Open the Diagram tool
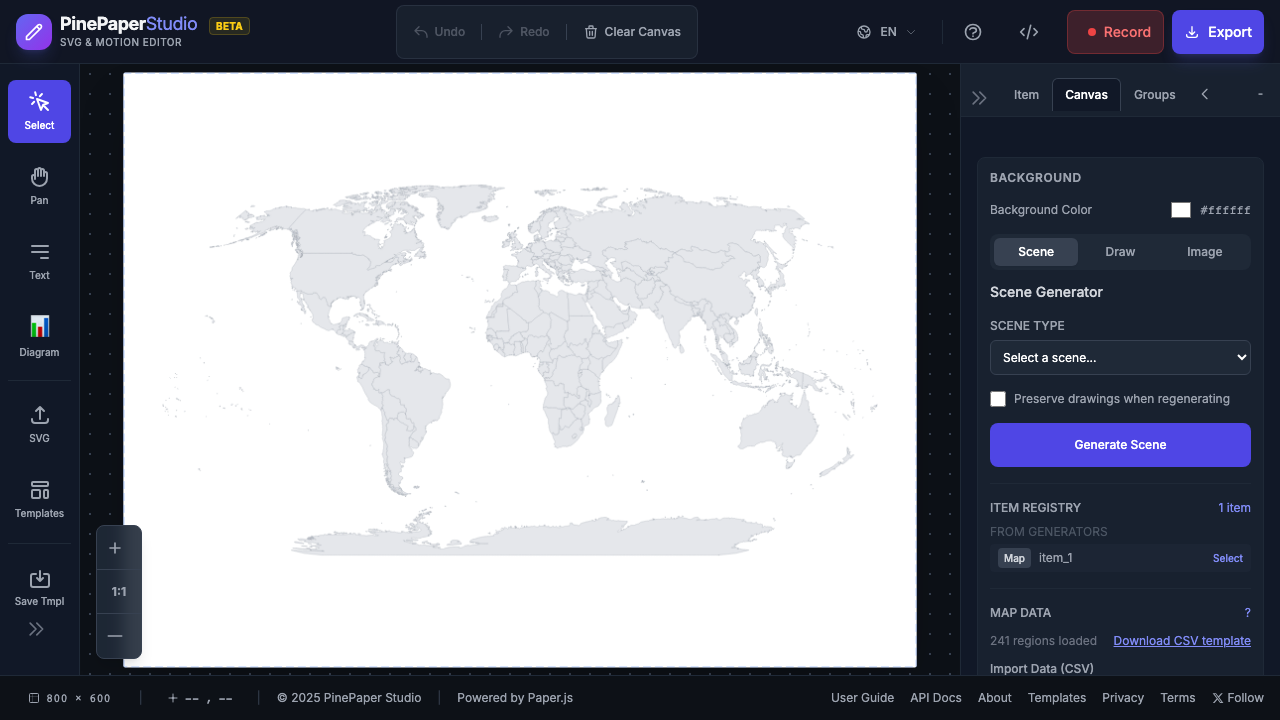Viewport: 1280px width, 720px height. pyautogui.click(x=38, y=332)
